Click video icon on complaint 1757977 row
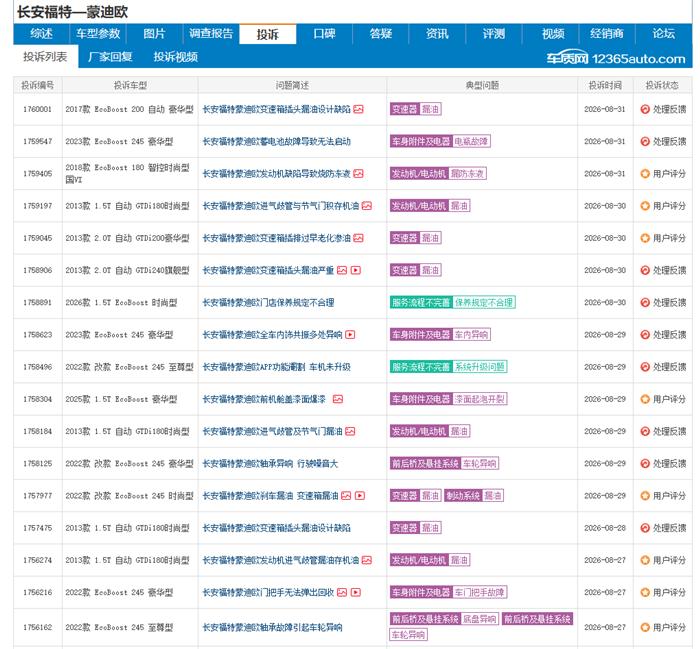This screenshot has height=649, width=700. point(360,495)
